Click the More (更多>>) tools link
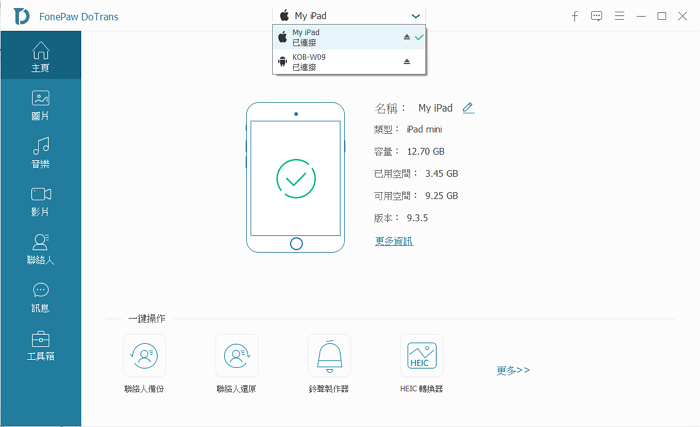The width and height of the screenshot is (700, 427). (x=513, y=370)
